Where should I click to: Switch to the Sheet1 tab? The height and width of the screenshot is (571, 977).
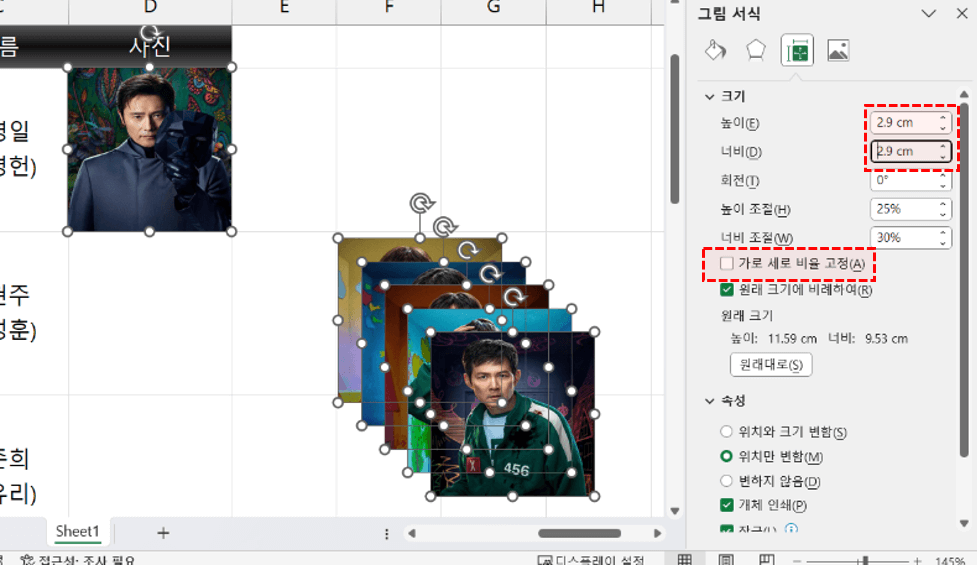pyautogui.click(x=78, y=532)
